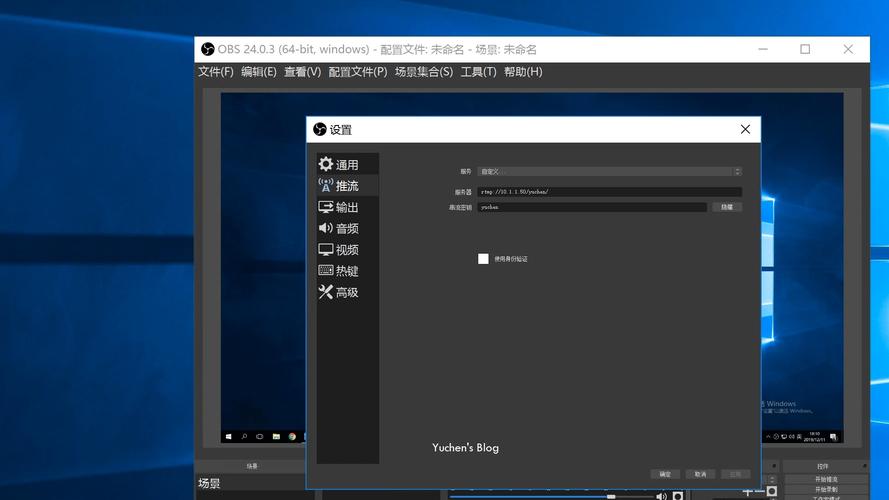
Task: Close the 设置 settings dialog
Action: click(745, 129)
